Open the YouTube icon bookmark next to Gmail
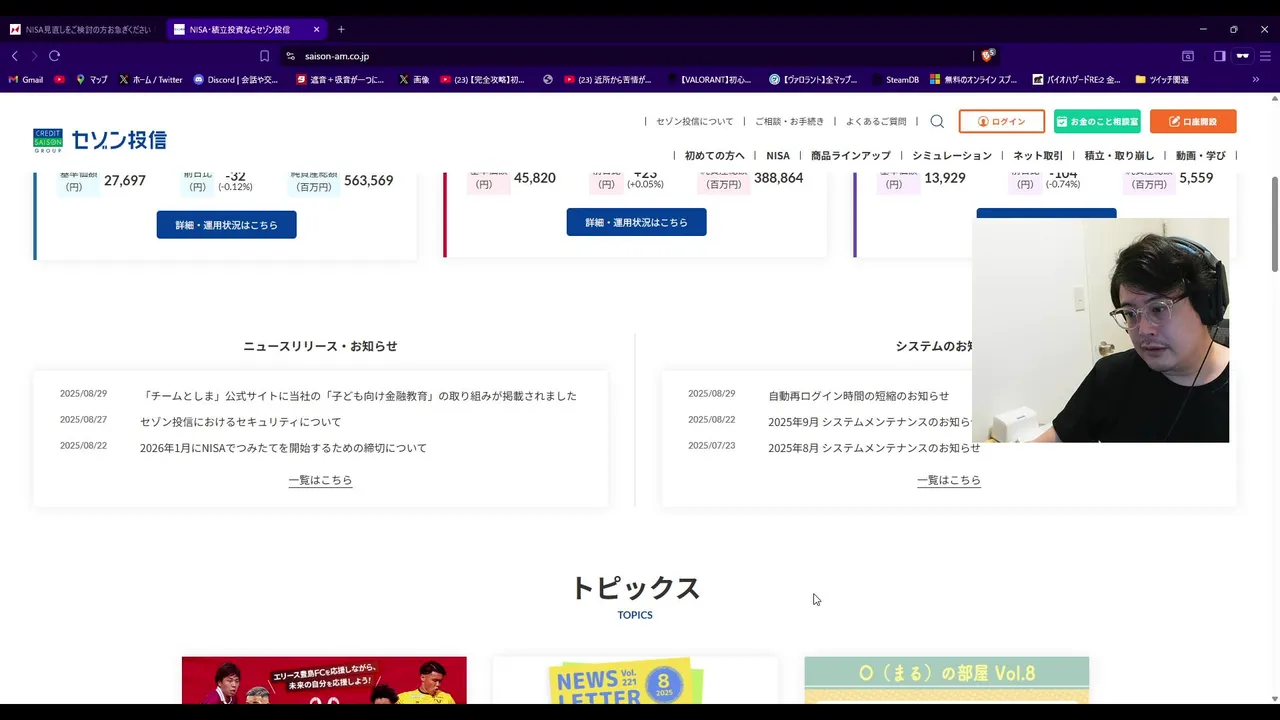Screen dimensions: 1280x720 coord(59,79)
